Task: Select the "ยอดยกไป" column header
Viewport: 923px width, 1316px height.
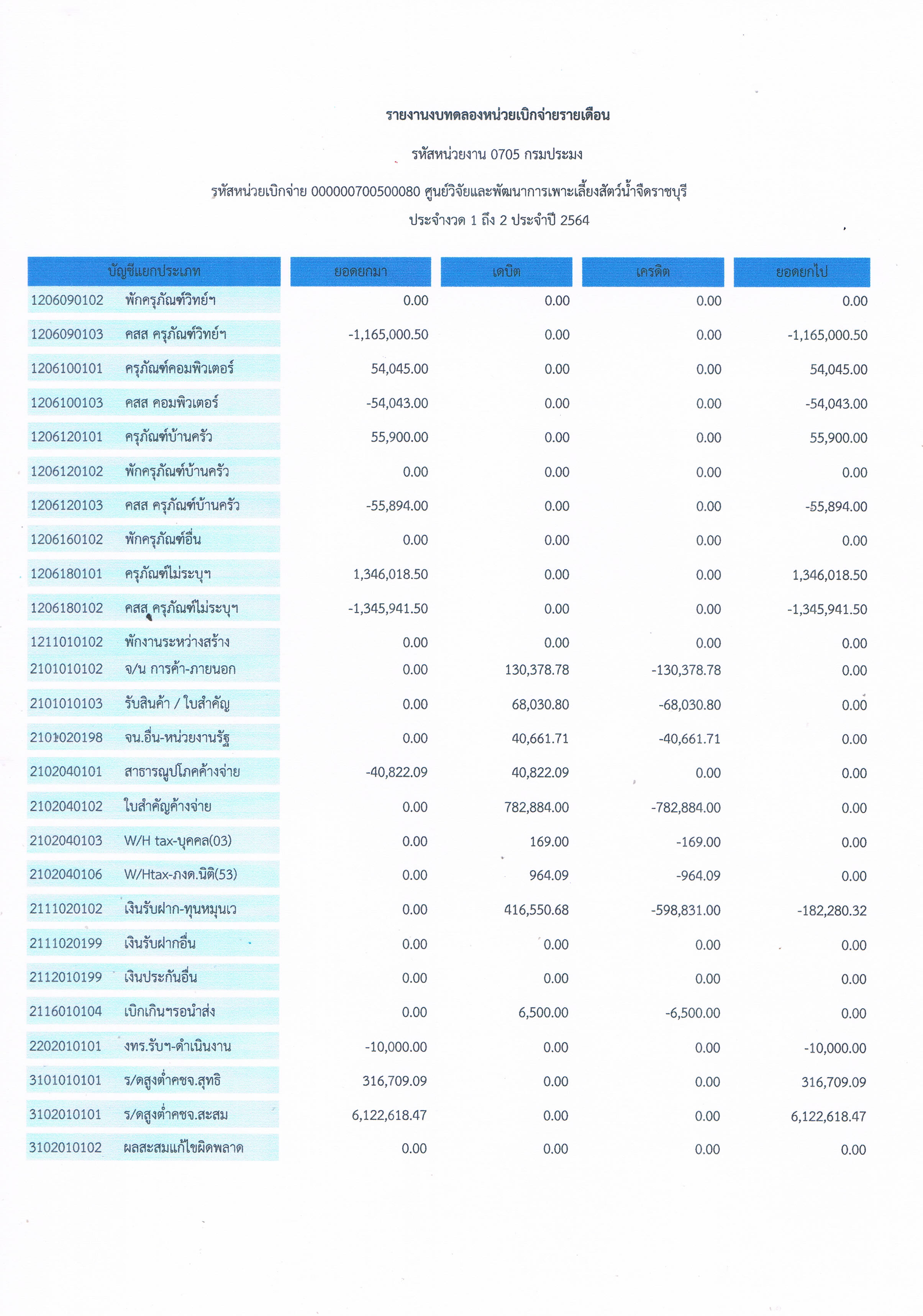Action: 802,272
